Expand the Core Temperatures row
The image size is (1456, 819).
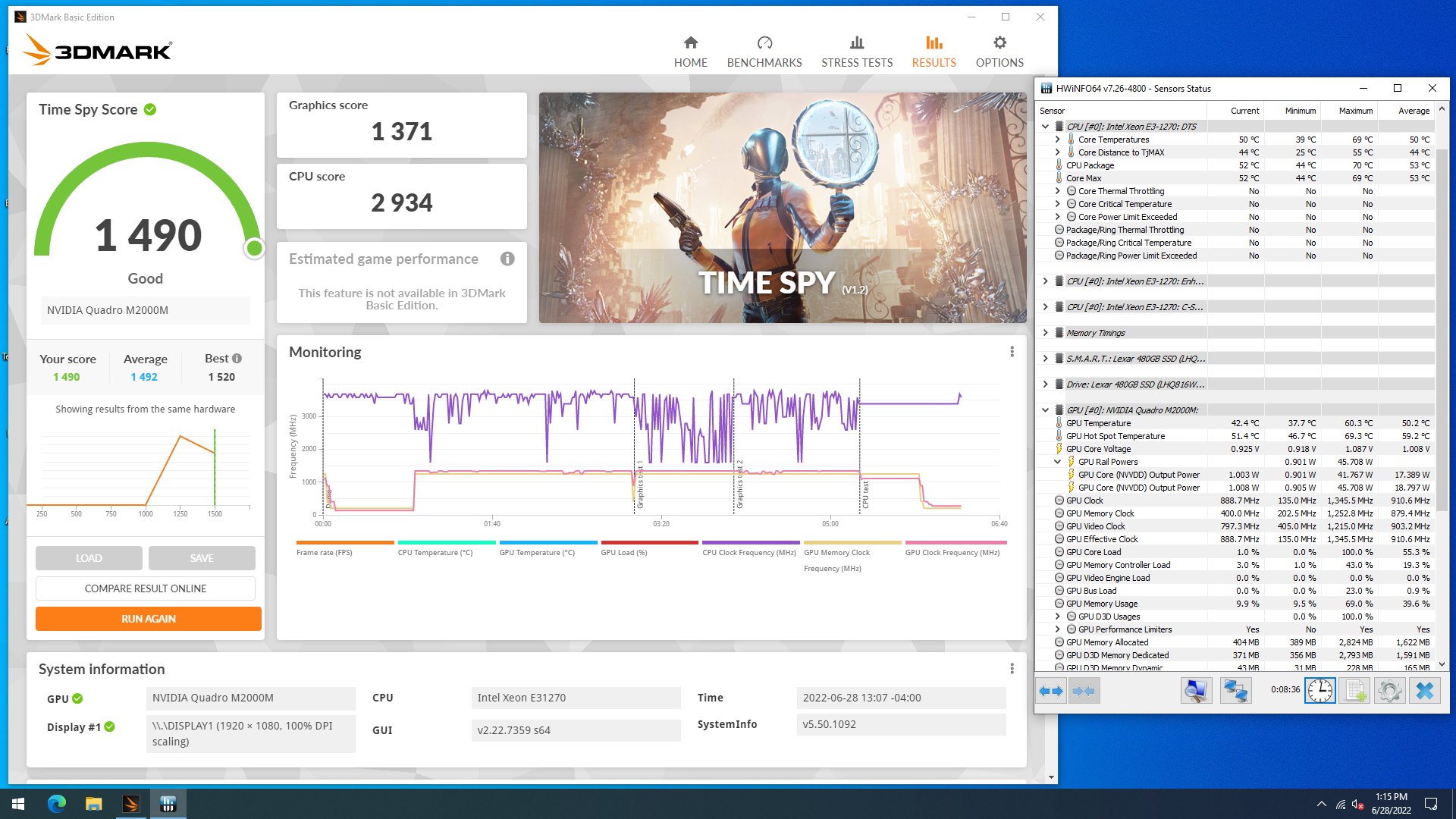(x=1057, y=140)
